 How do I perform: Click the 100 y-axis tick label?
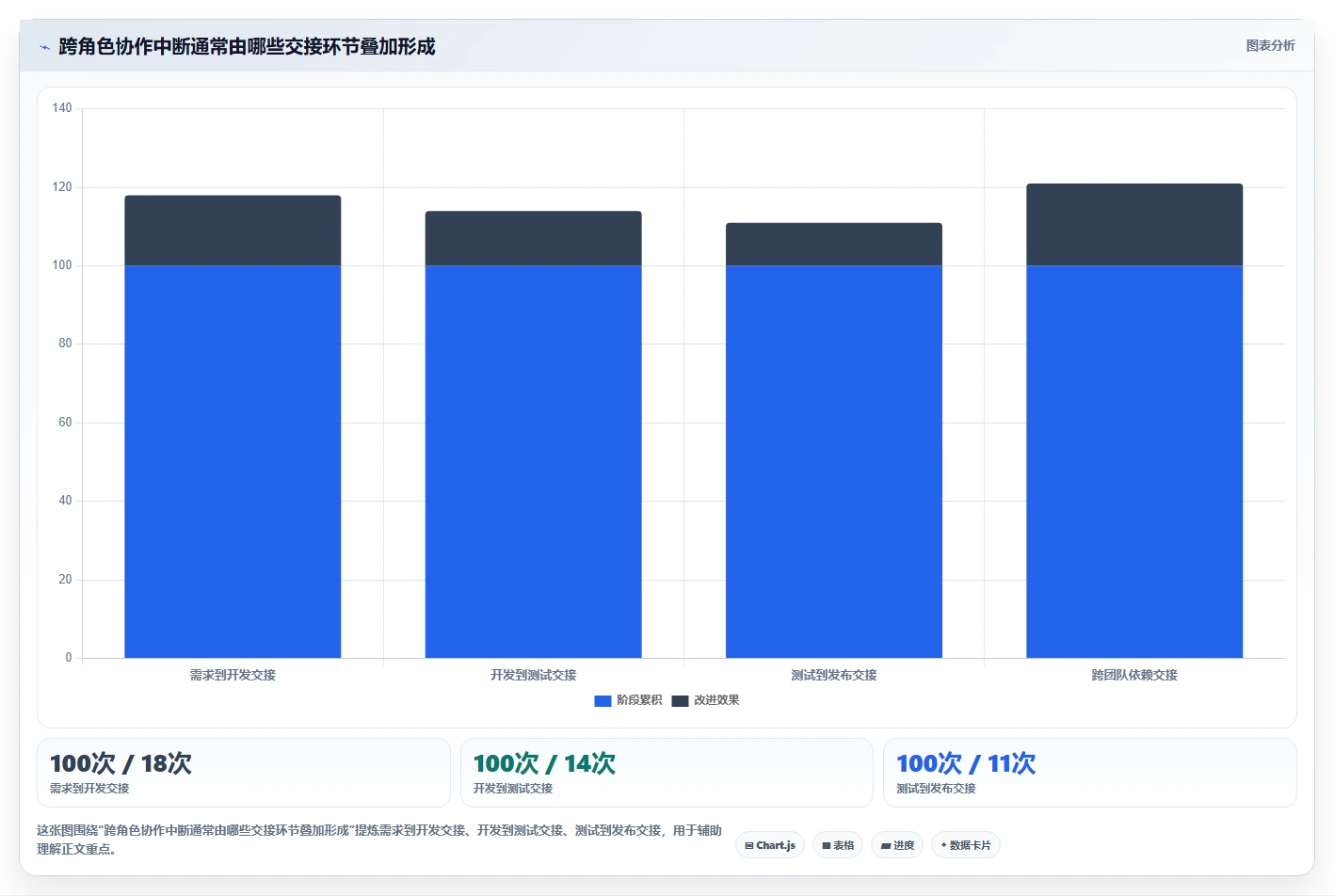(x=62, y=265)
